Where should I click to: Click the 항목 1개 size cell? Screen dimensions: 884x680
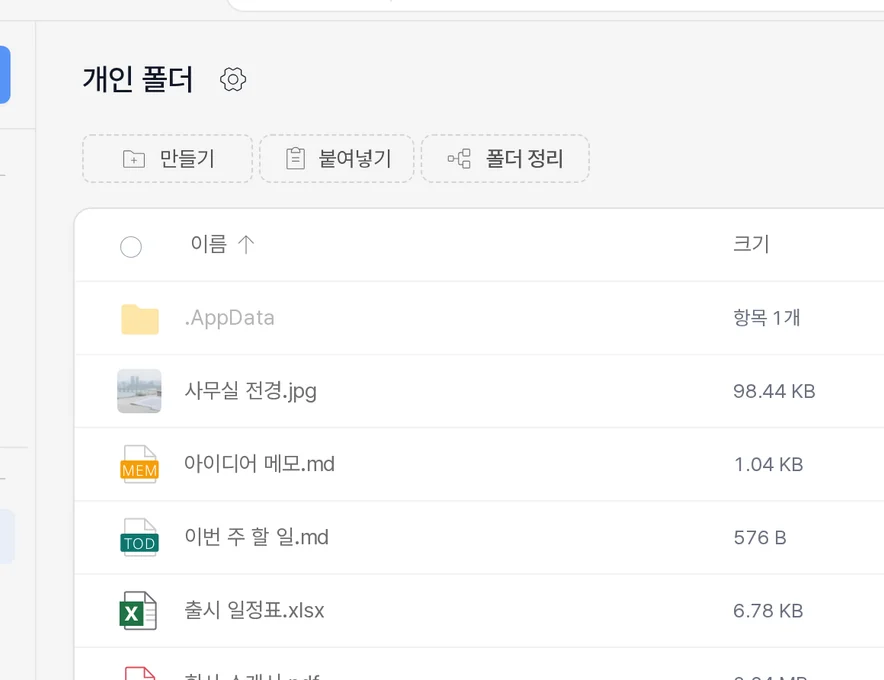(767, 318)
